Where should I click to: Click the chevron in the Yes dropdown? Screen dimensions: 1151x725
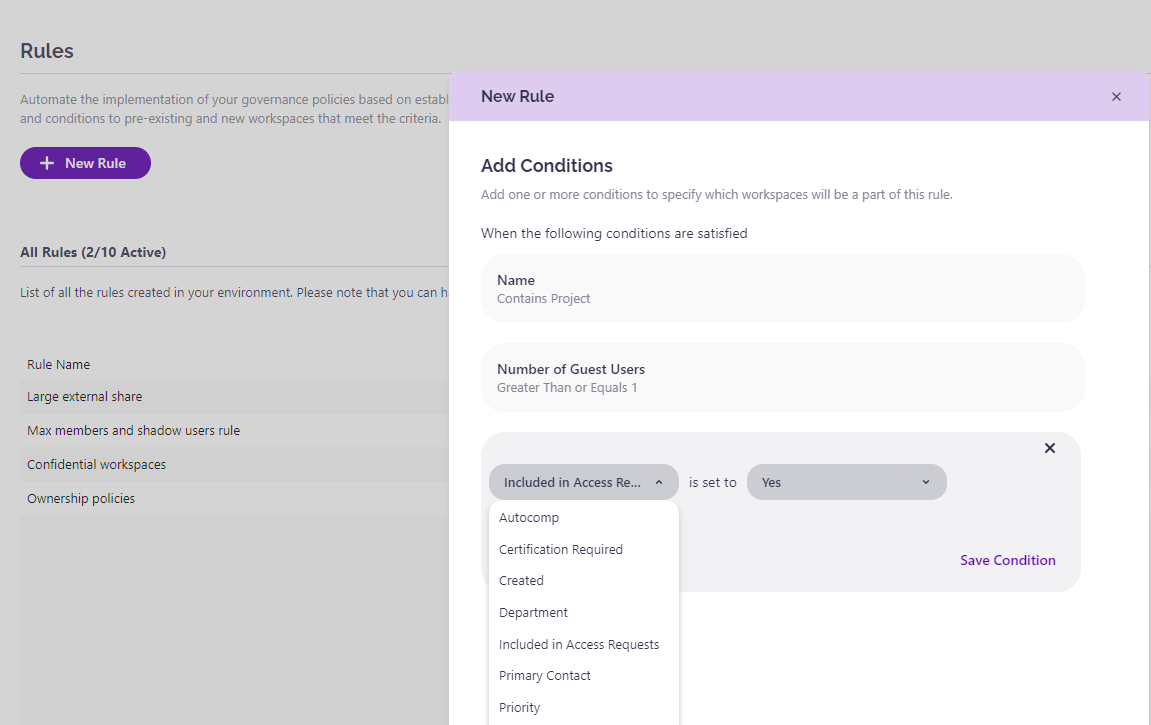(925, 482)
